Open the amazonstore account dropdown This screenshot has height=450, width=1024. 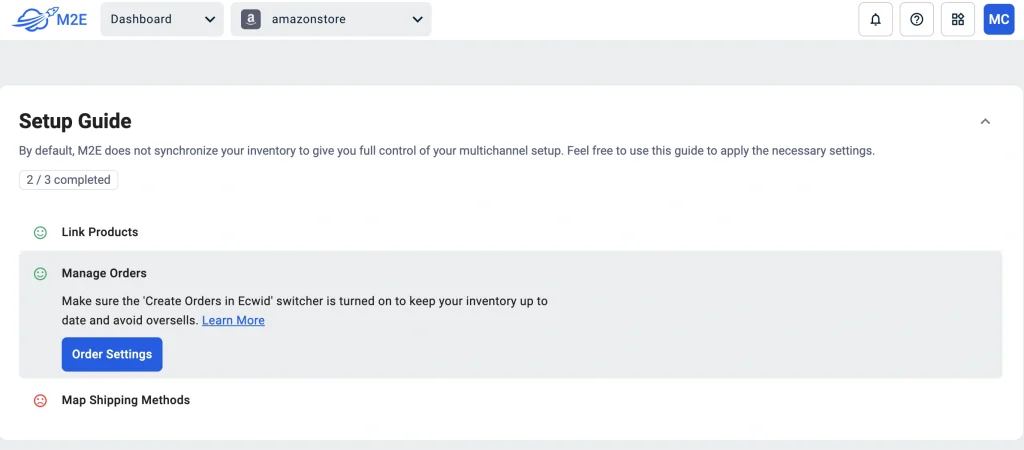coord(330,19)
